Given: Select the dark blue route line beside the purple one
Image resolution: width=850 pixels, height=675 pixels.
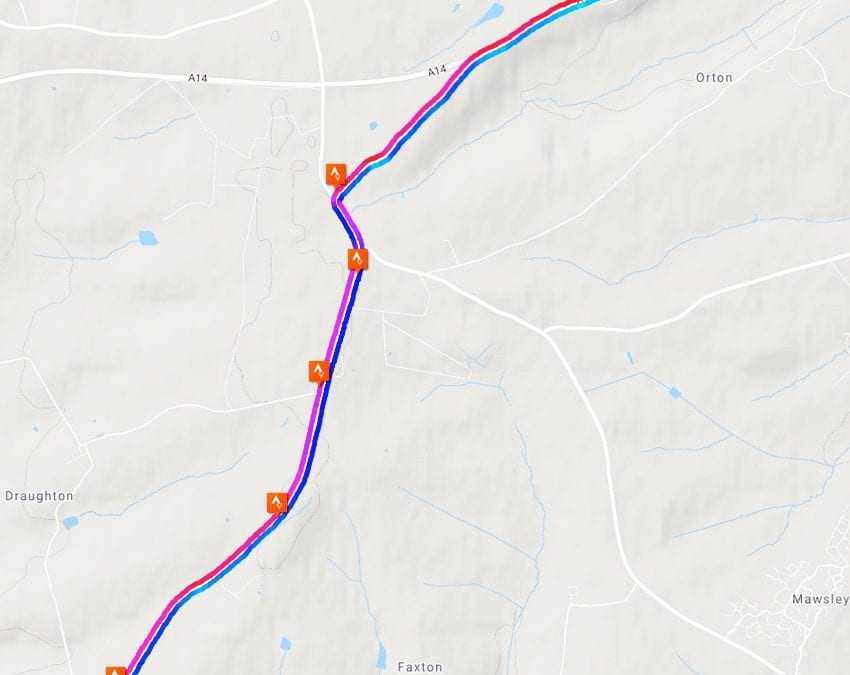Looking at the screenshot, I should coord(343,325).
